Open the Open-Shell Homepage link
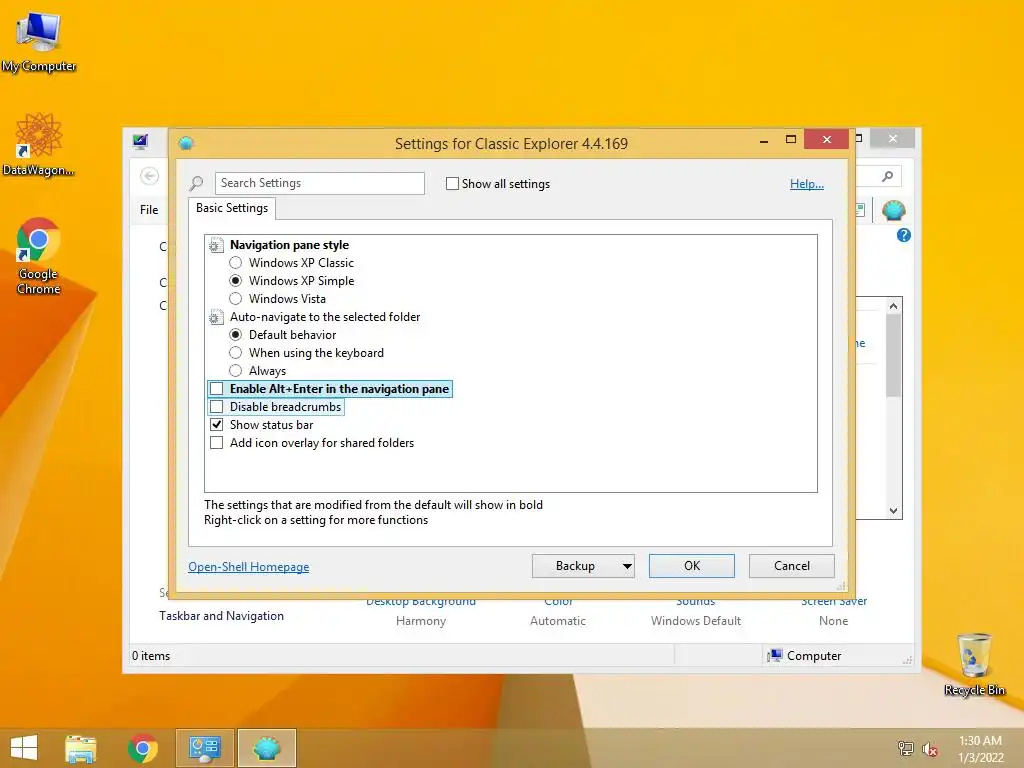The width and height of the screenshot is (1024, 768). [249, 567]
